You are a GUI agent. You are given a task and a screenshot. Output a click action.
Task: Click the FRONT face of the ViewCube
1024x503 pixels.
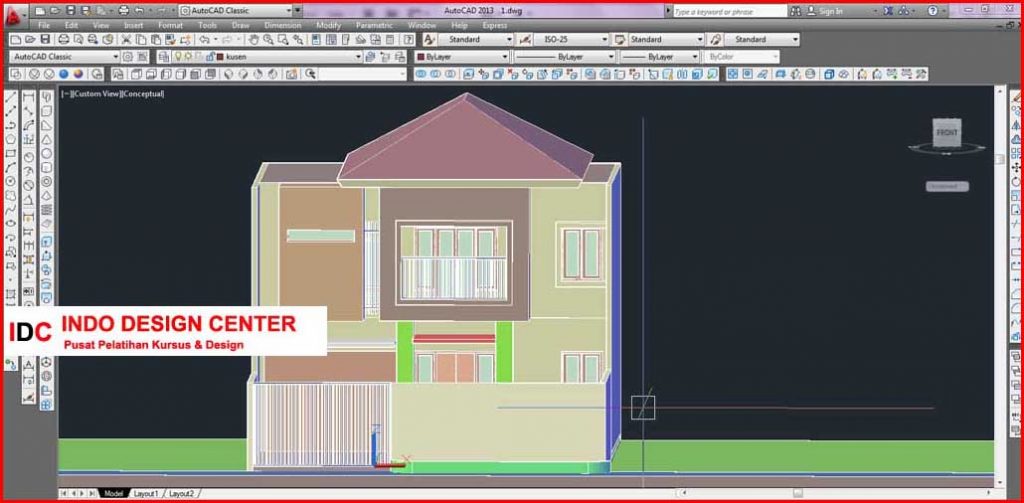pyautogui.click(x=947, y=133)
